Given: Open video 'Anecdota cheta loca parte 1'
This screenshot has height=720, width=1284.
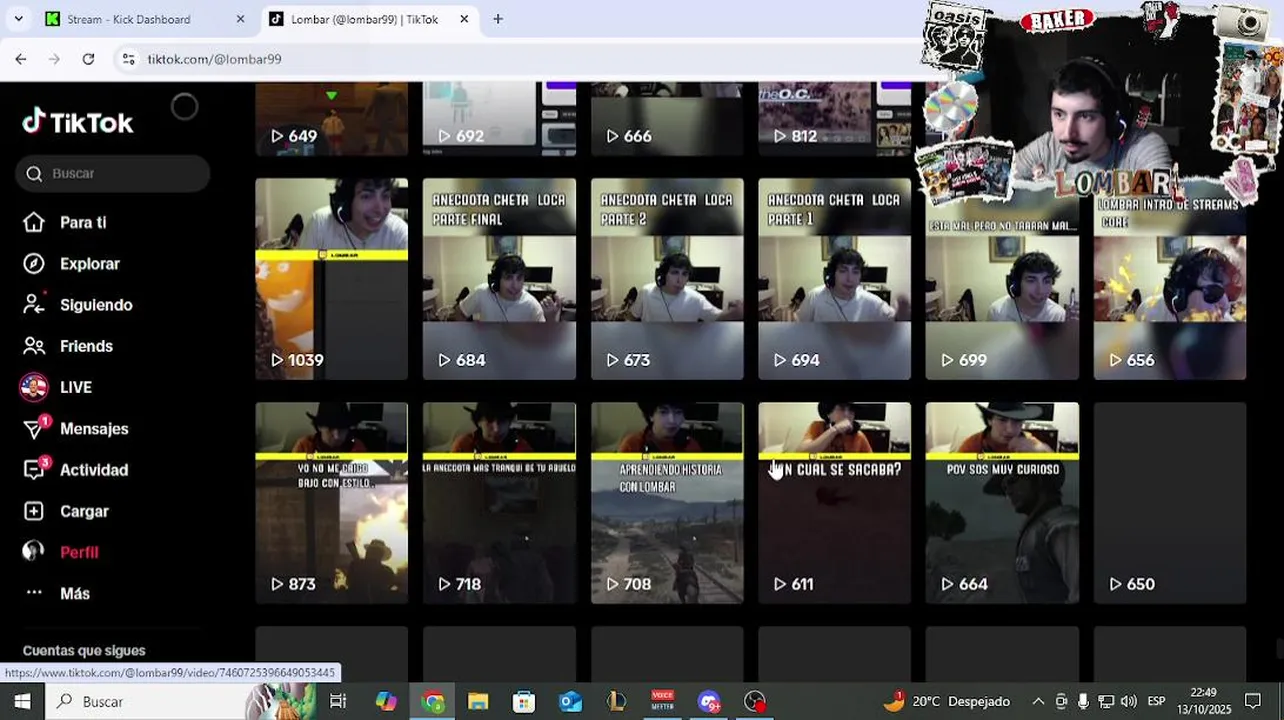Looking at the screenshot, I should (x=834, y=279).
